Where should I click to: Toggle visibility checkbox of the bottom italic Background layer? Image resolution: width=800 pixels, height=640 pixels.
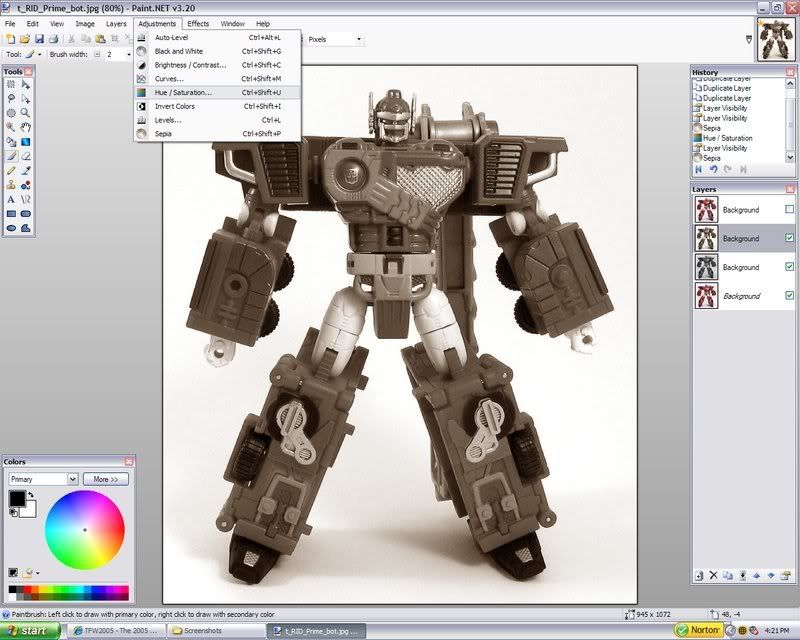click(x=790, y=296)
